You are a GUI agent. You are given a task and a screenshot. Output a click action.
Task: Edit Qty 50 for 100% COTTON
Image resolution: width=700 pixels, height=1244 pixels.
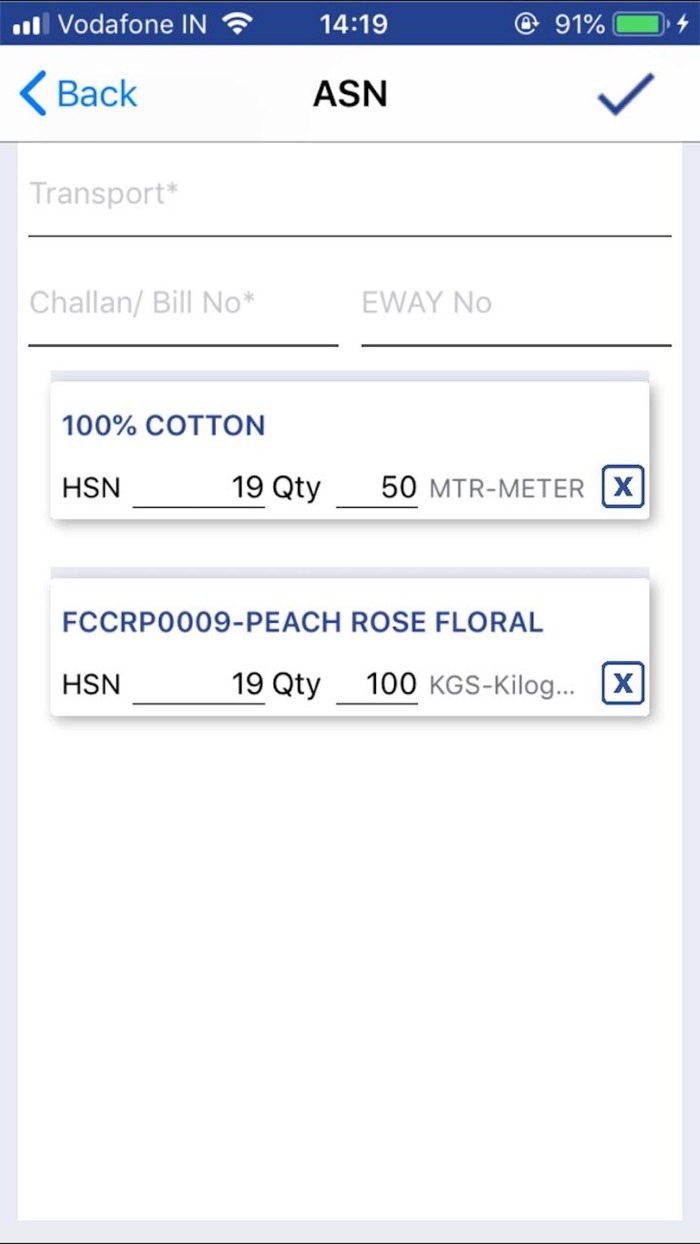coord(377,488)
